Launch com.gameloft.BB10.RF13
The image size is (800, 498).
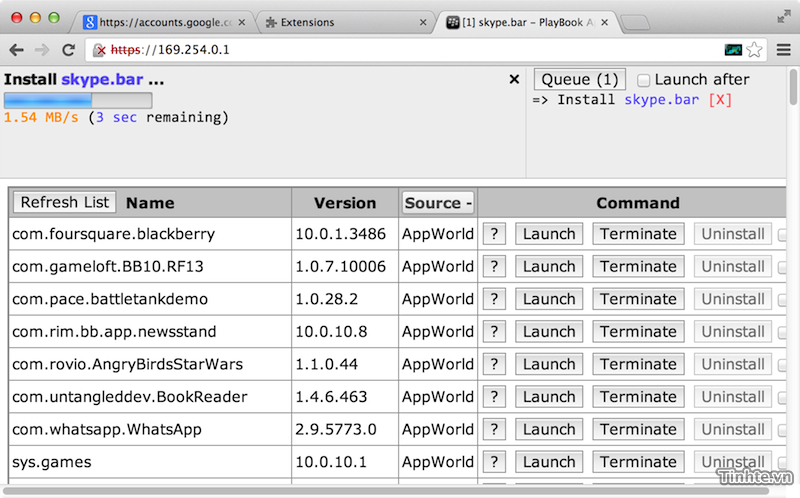549,266
